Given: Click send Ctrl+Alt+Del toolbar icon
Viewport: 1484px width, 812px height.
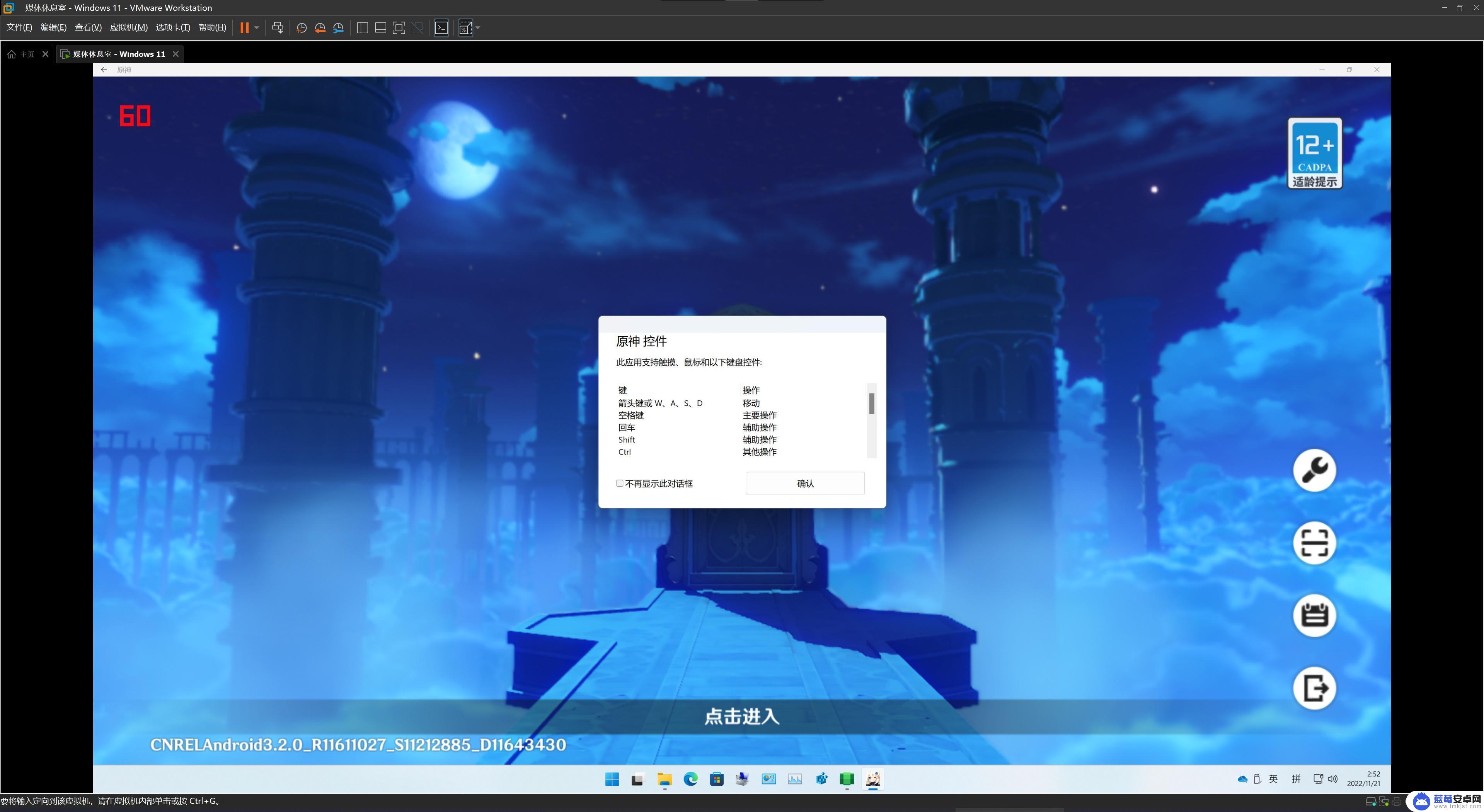Looking at the screenshot, I should [278, 28].
